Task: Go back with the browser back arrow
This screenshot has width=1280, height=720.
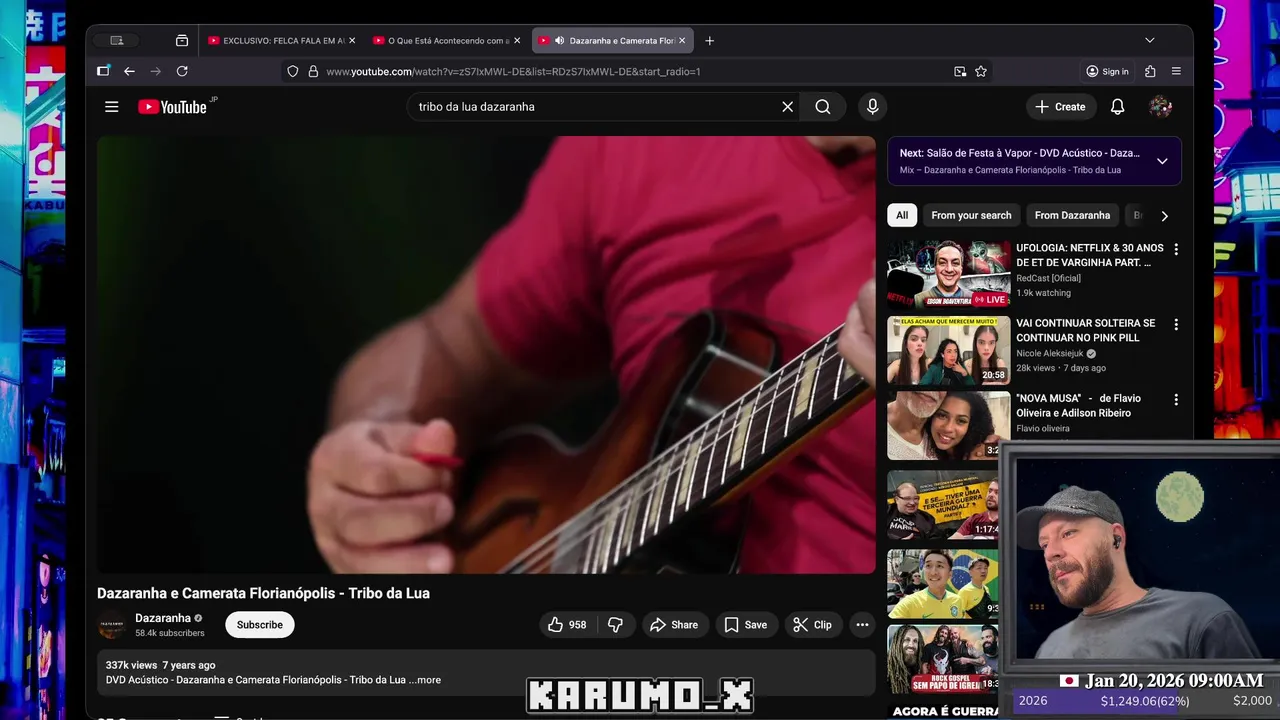Action: click(x=129, y=71)
